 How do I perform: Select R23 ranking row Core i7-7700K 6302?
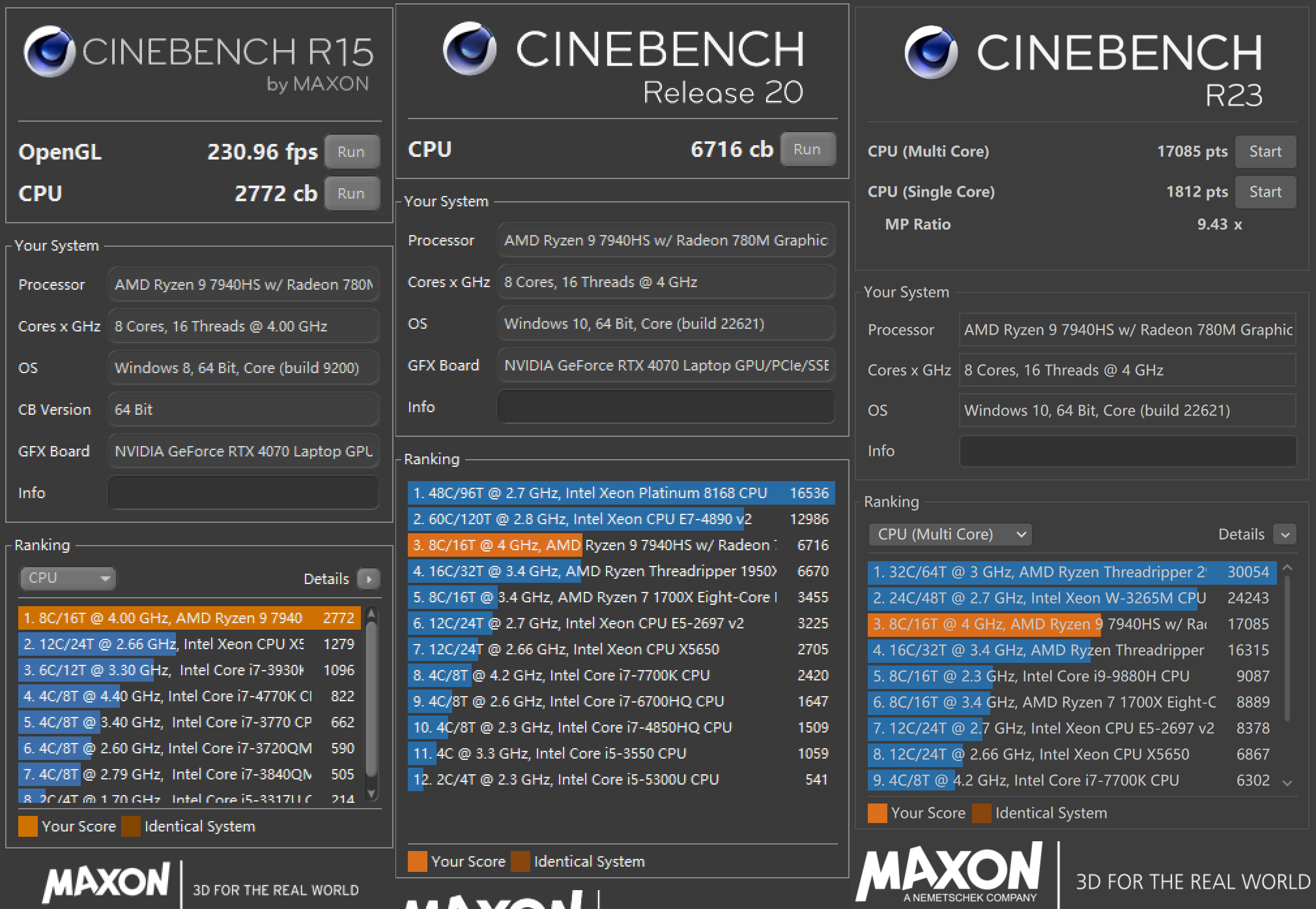pos(1072,781)
